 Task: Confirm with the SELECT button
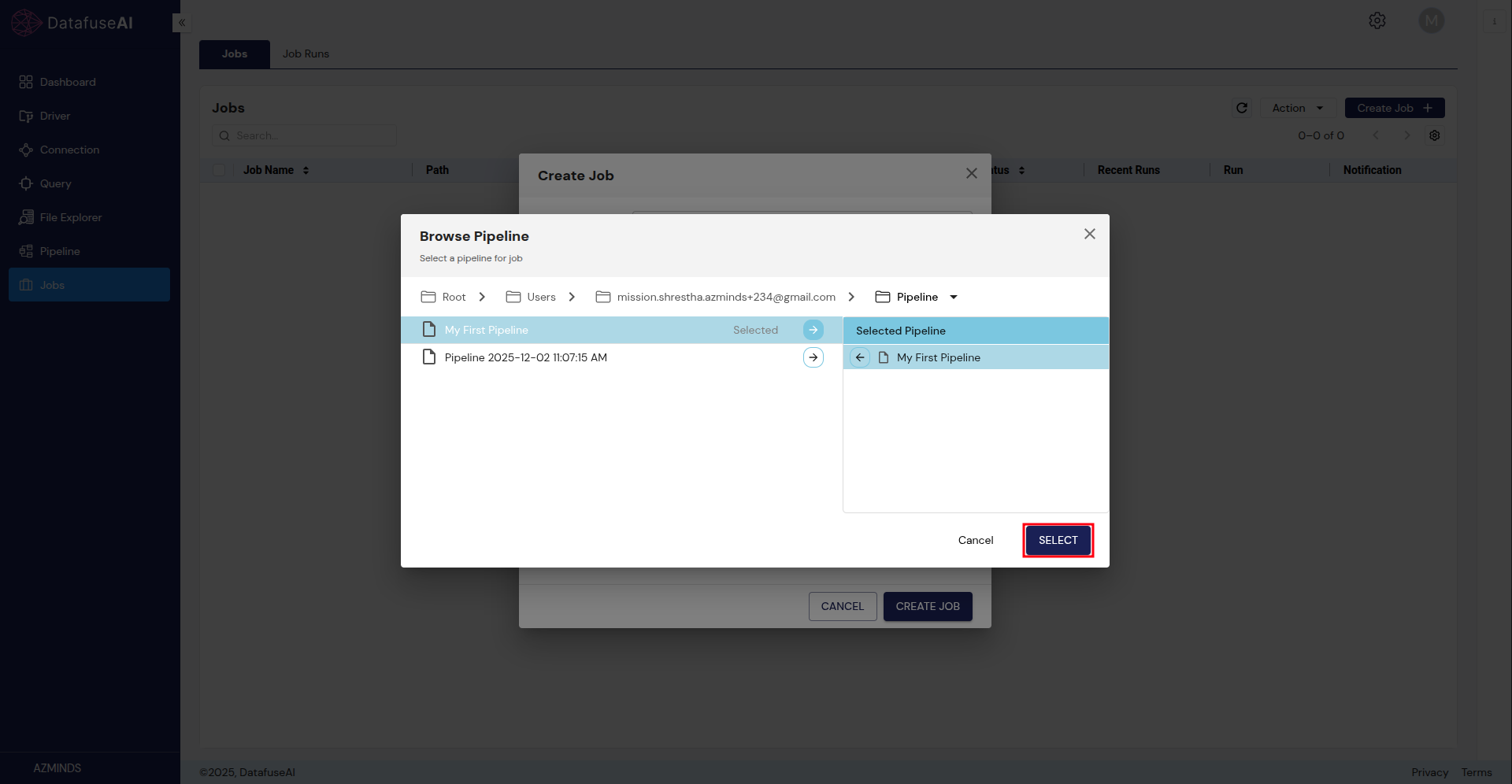tap(1058, 540)
